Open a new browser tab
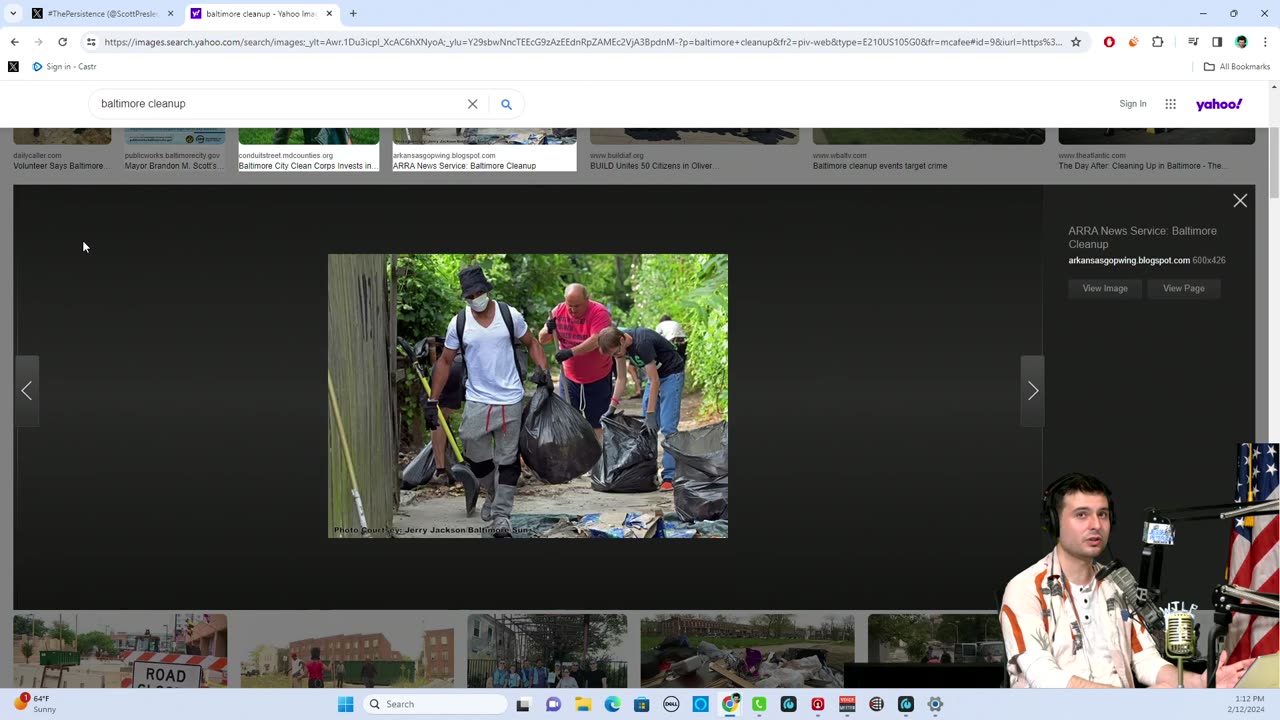 [x=353, y=14]
